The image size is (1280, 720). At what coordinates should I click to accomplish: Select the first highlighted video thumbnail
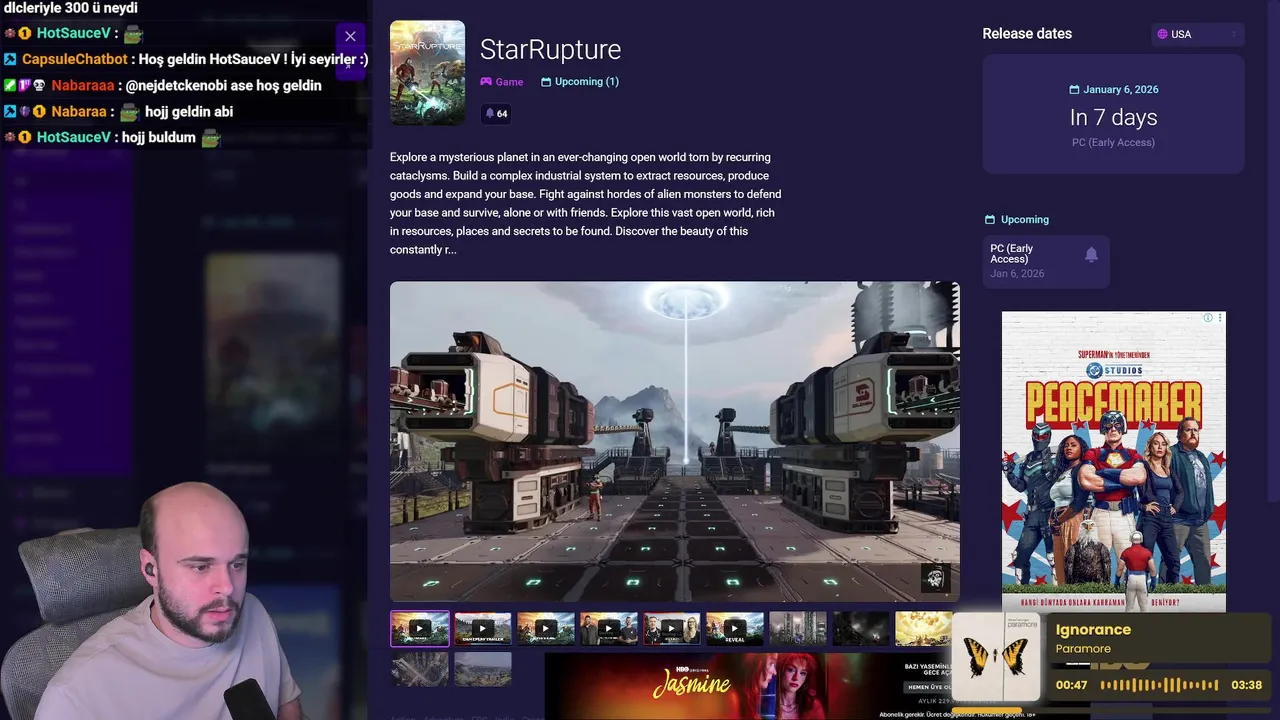[420, 629]
